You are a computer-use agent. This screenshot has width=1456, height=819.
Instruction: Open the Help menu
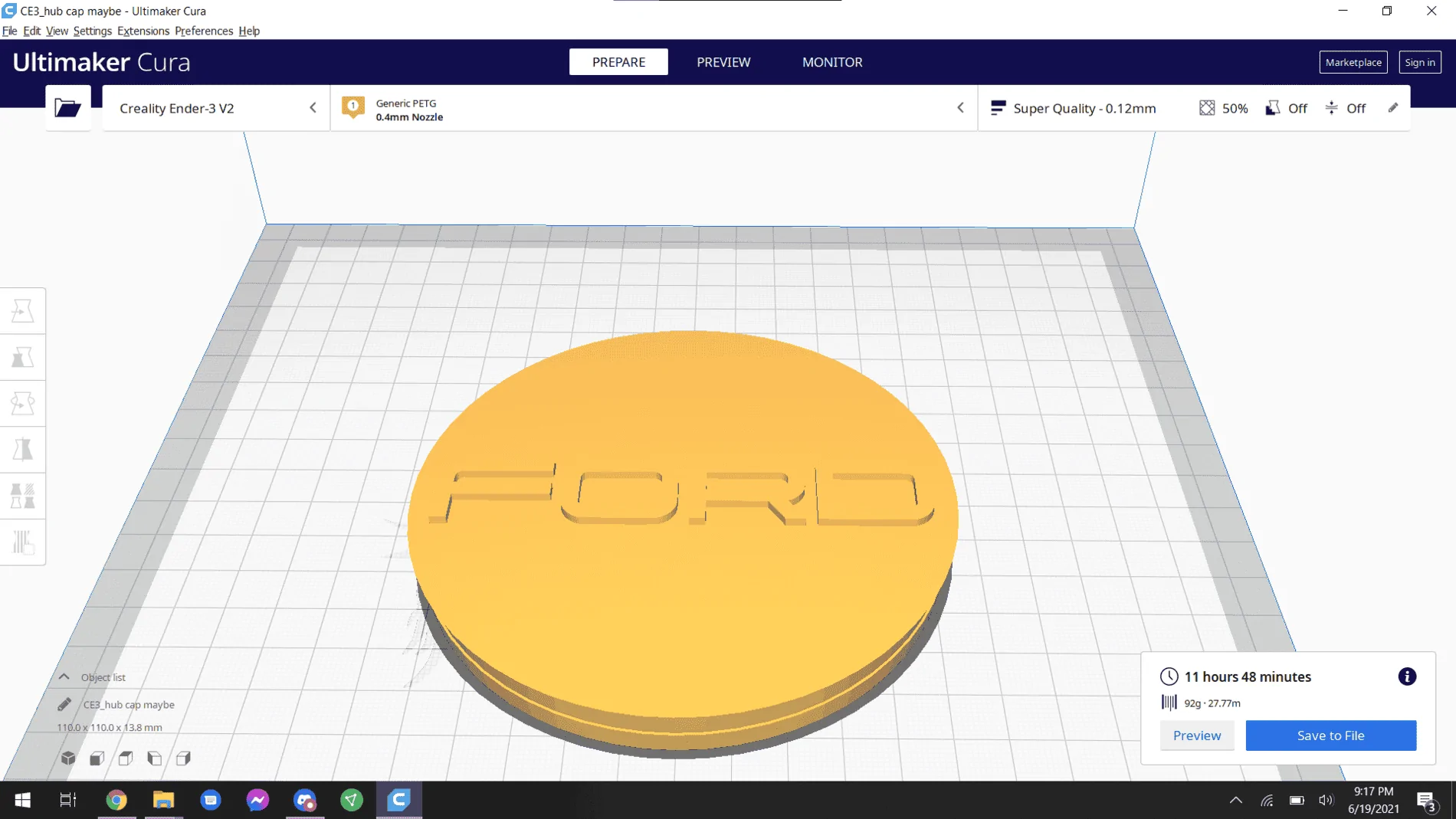(x=249, y=31)
